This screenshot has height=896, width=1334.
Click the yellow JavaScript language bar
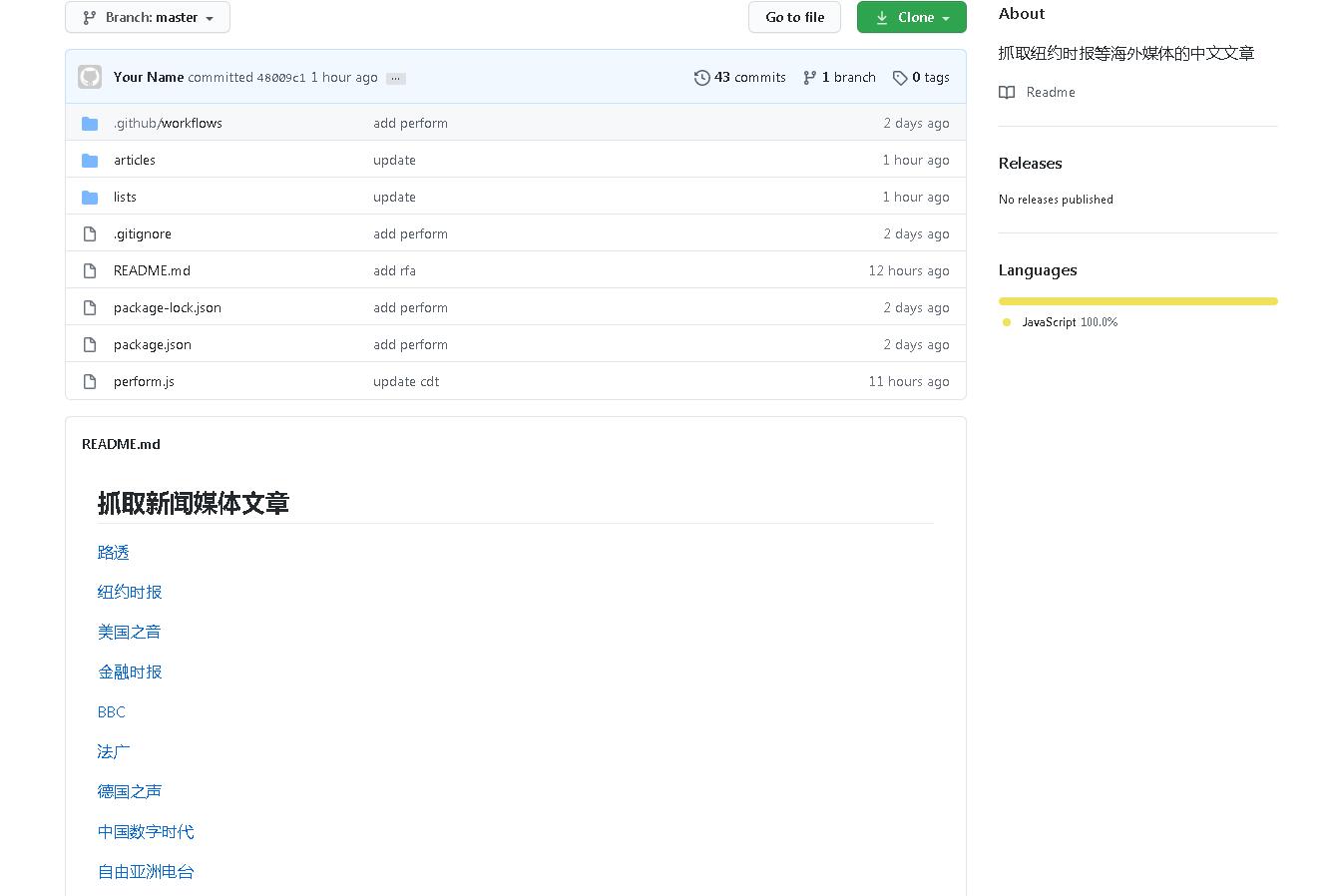(x=1137, y=301)
